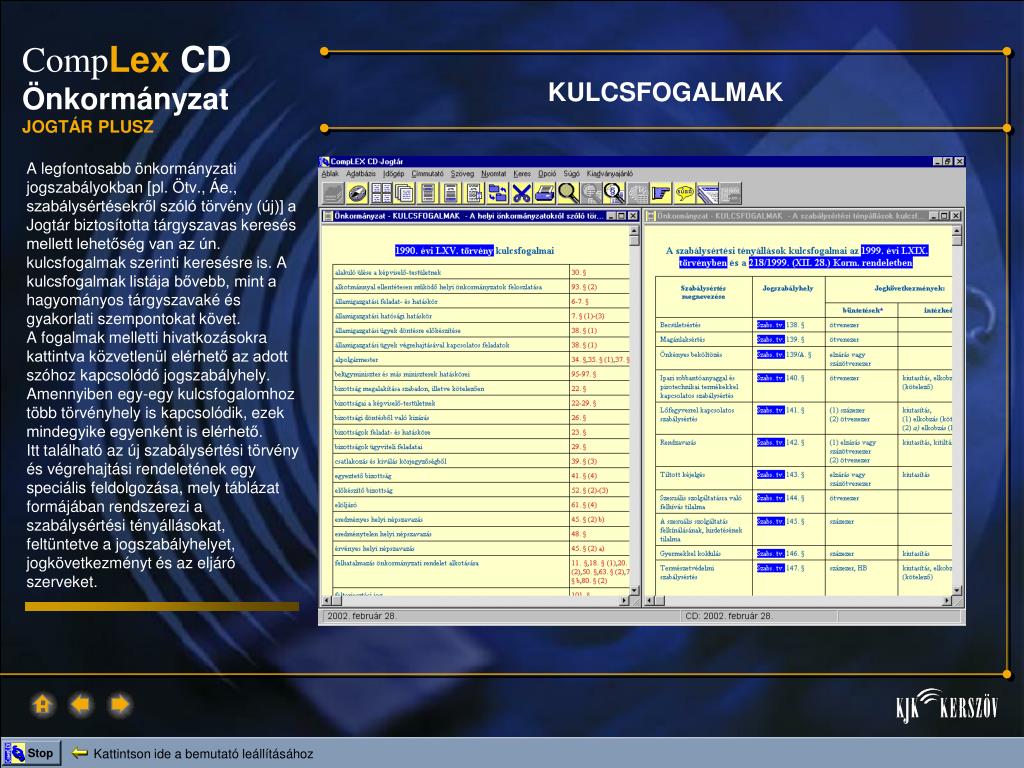Click 'Szabs. tv.' link for 144. §

771,498
